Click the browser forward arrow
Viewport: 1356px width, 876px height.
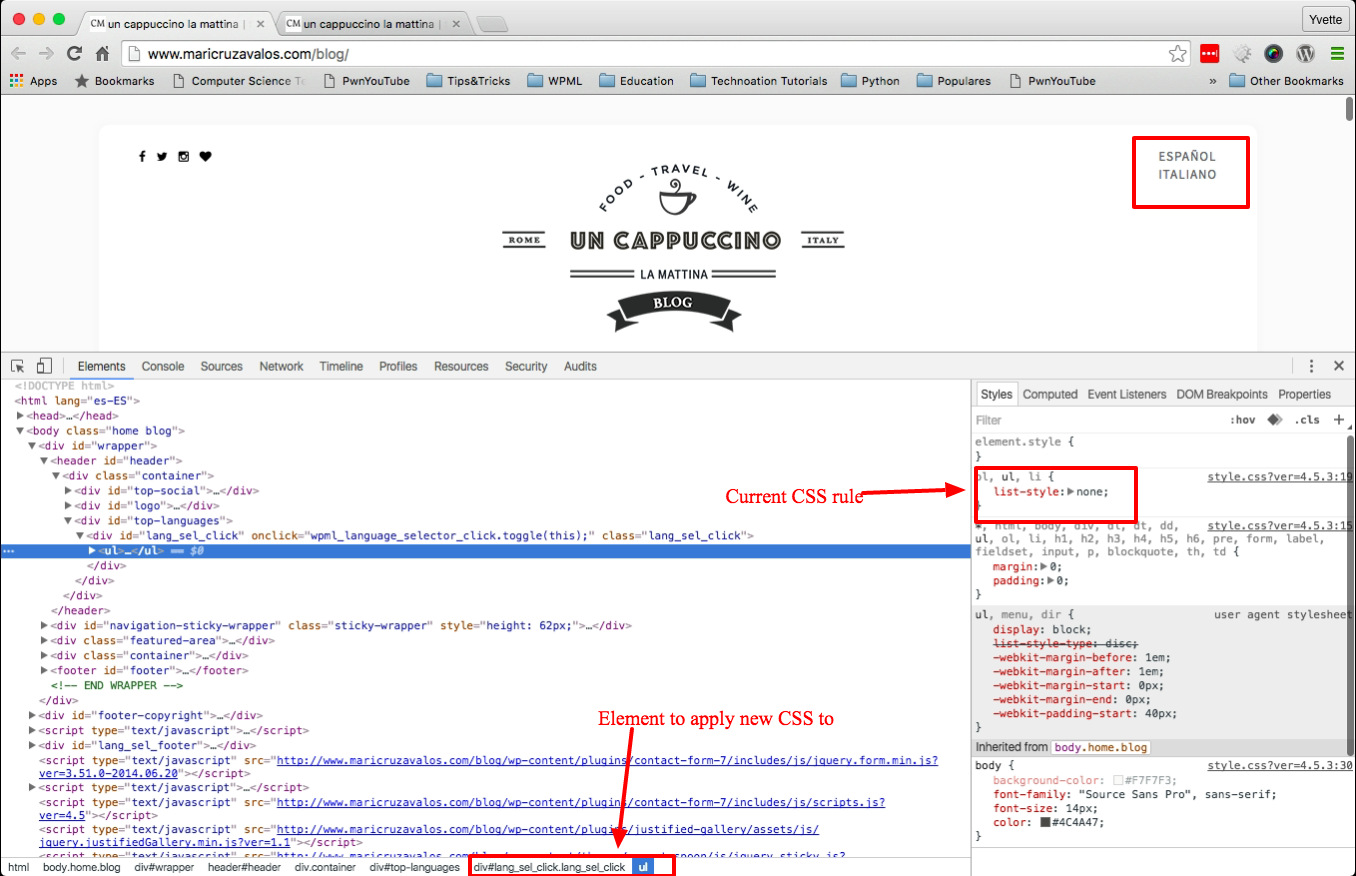(x=46, y=53)
